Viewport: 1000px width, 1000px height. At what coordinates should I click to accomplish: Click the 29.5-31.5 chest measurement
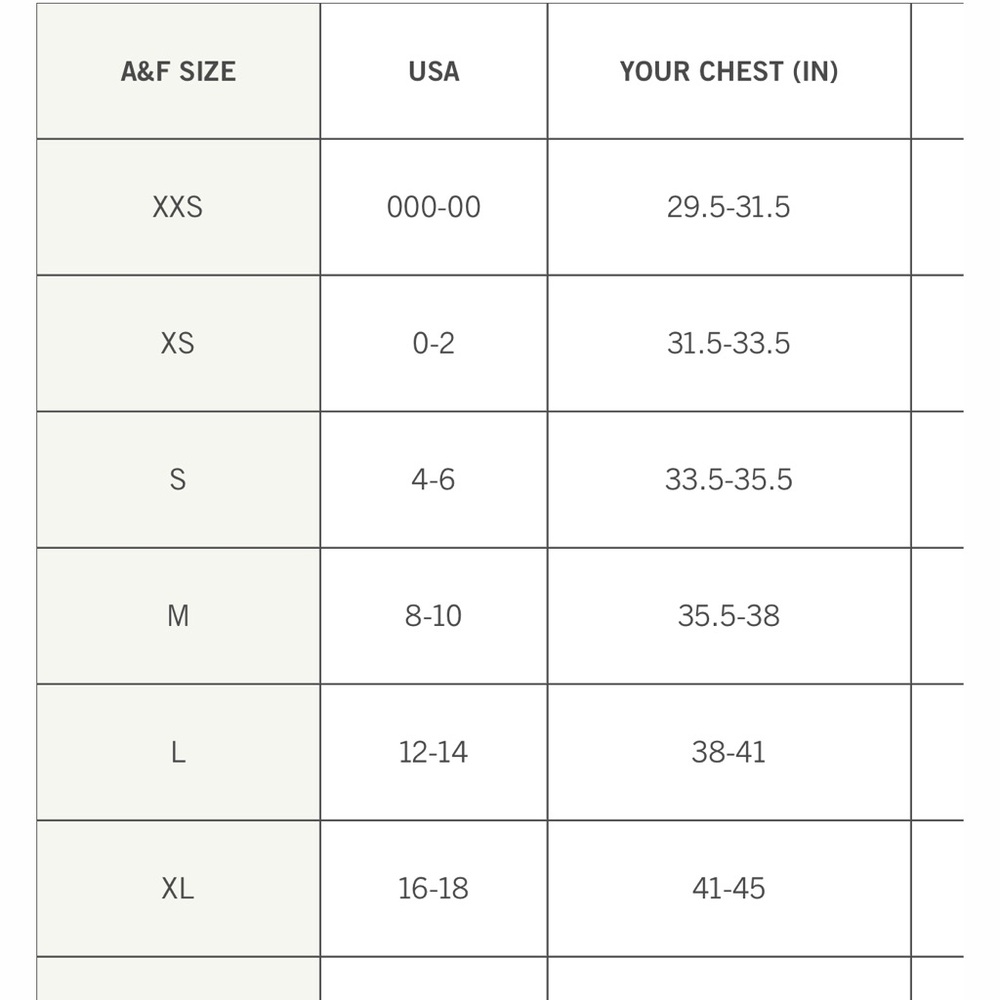[729, 207]
